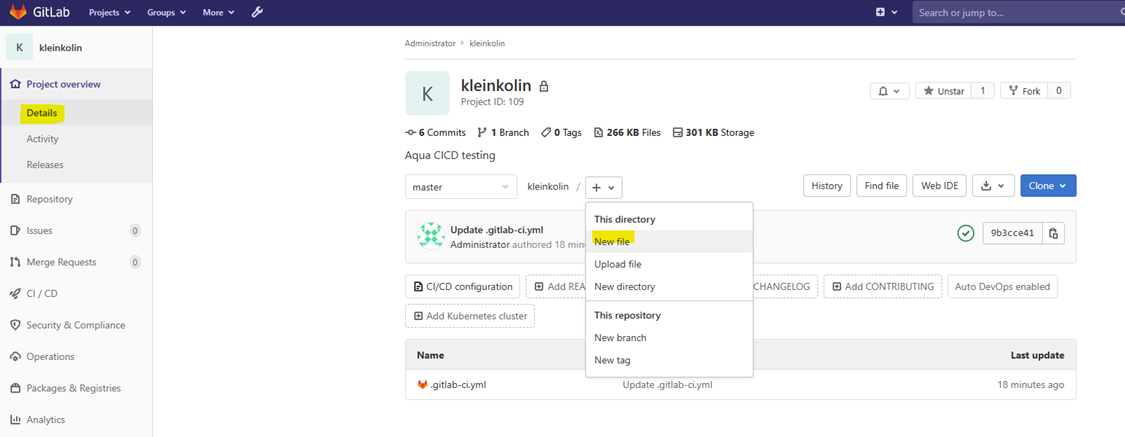Toggle the plus add-to-tree dropdown
The width and height of the screenshot is (1125, 437).
point(603,187)
